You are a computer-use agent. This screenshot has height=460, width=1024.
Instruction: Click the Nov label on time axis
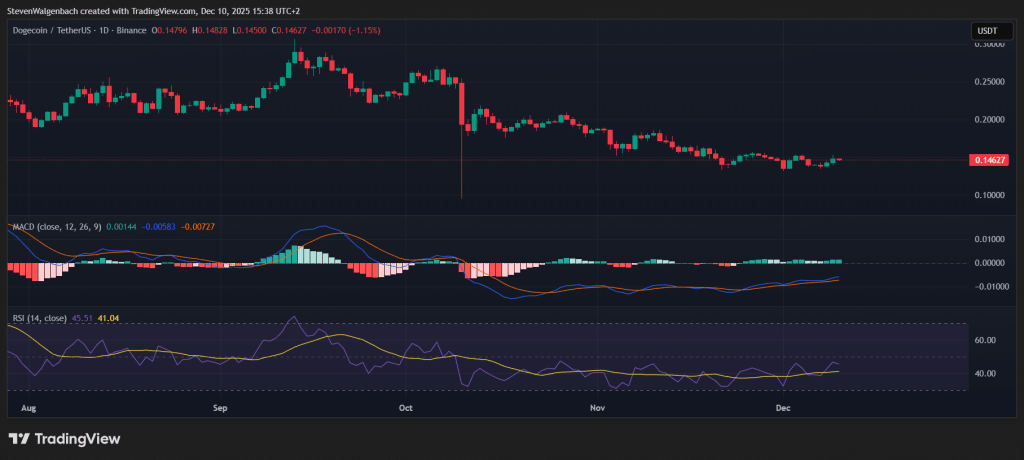pyautogui.click(x=597, y=408)
